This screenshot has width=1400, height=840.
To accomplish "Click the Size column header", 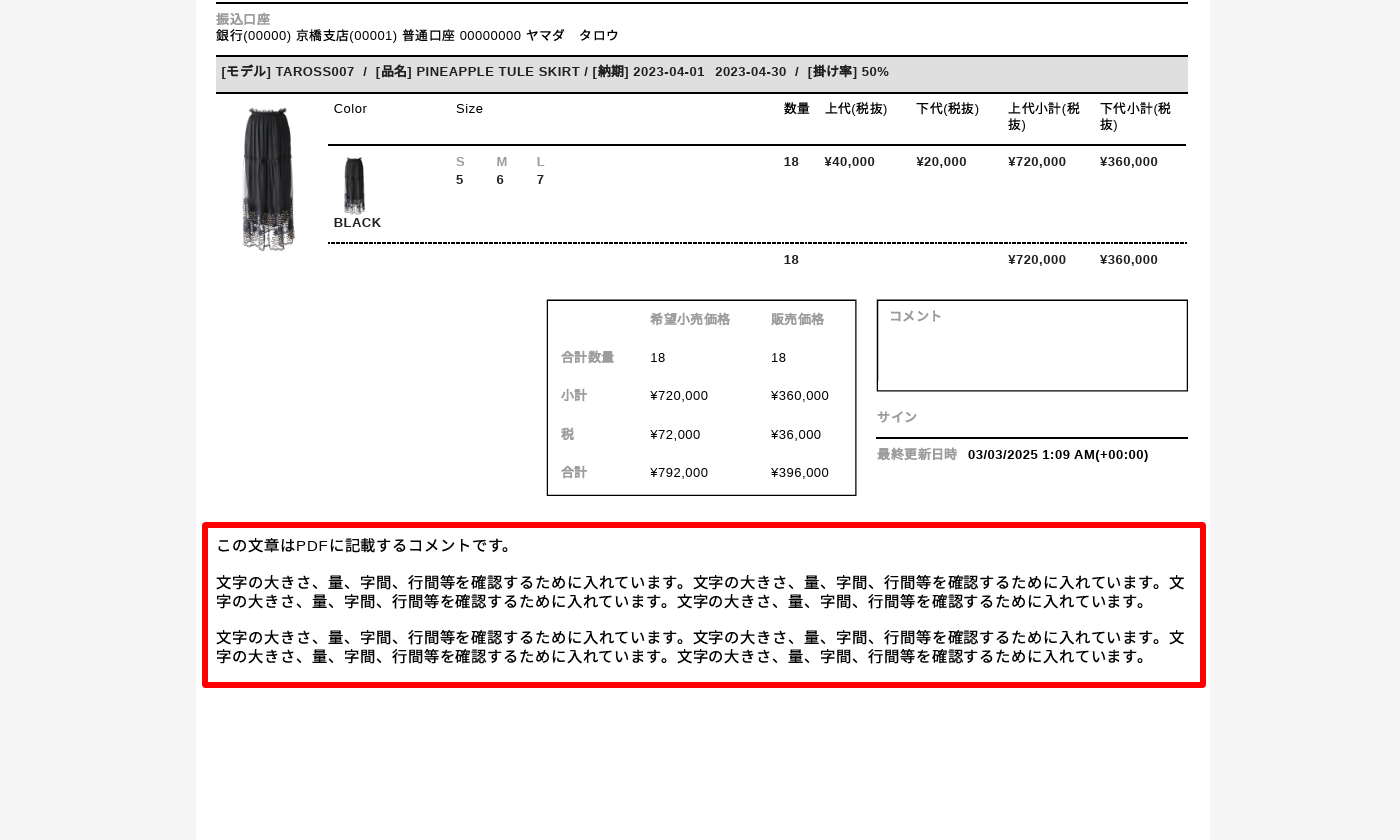I will (469, 108).
